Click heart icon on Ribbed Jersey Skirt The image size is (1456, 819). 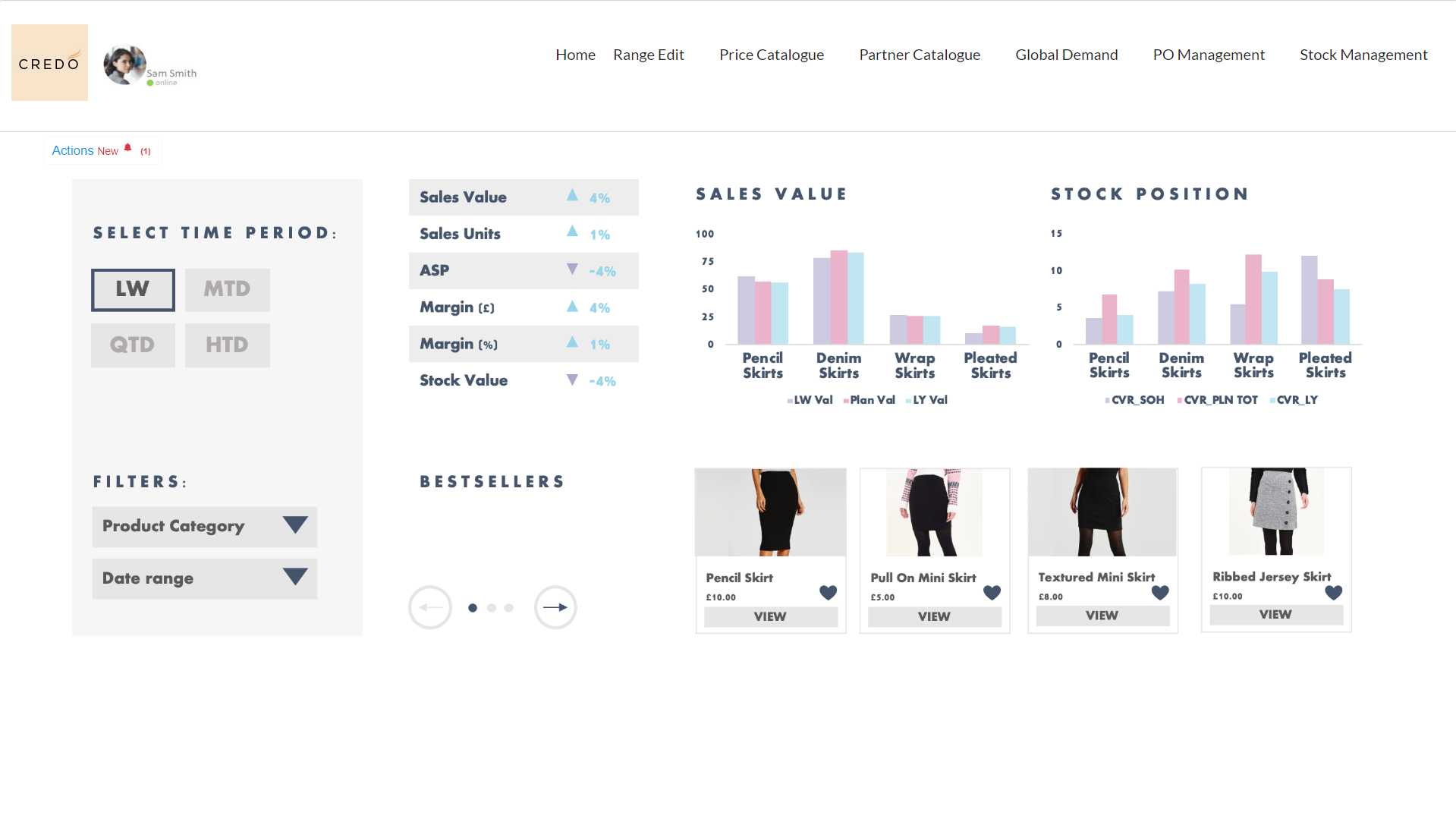1333,593
